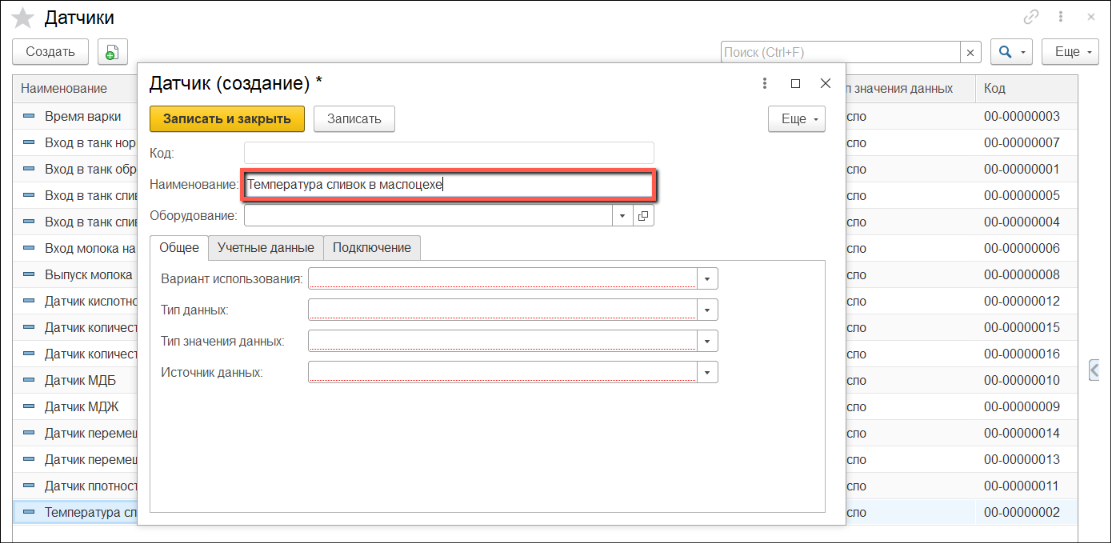The width and height of the screenshot is (1111, 543).
Task: Click the Создать button in the list toolbar
Action: pyautogui.click(x=50, y=52)
